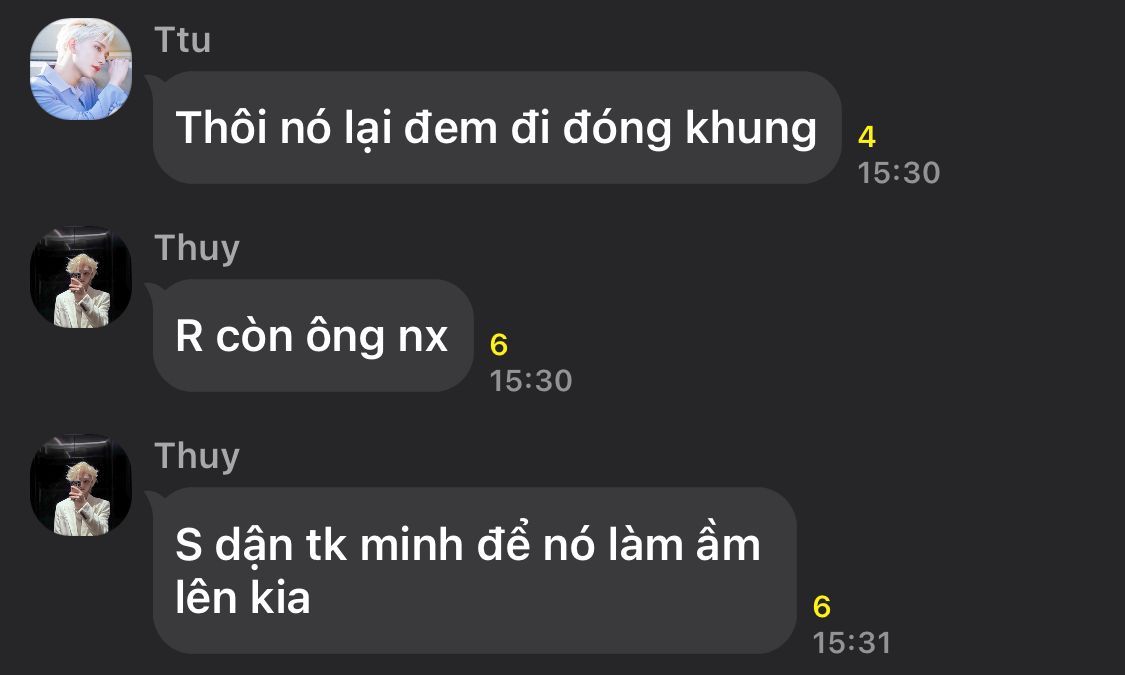
Task: Tap the "S dặn tk minh để nó làm ầm" bubble
Action: tap(474, 570)
